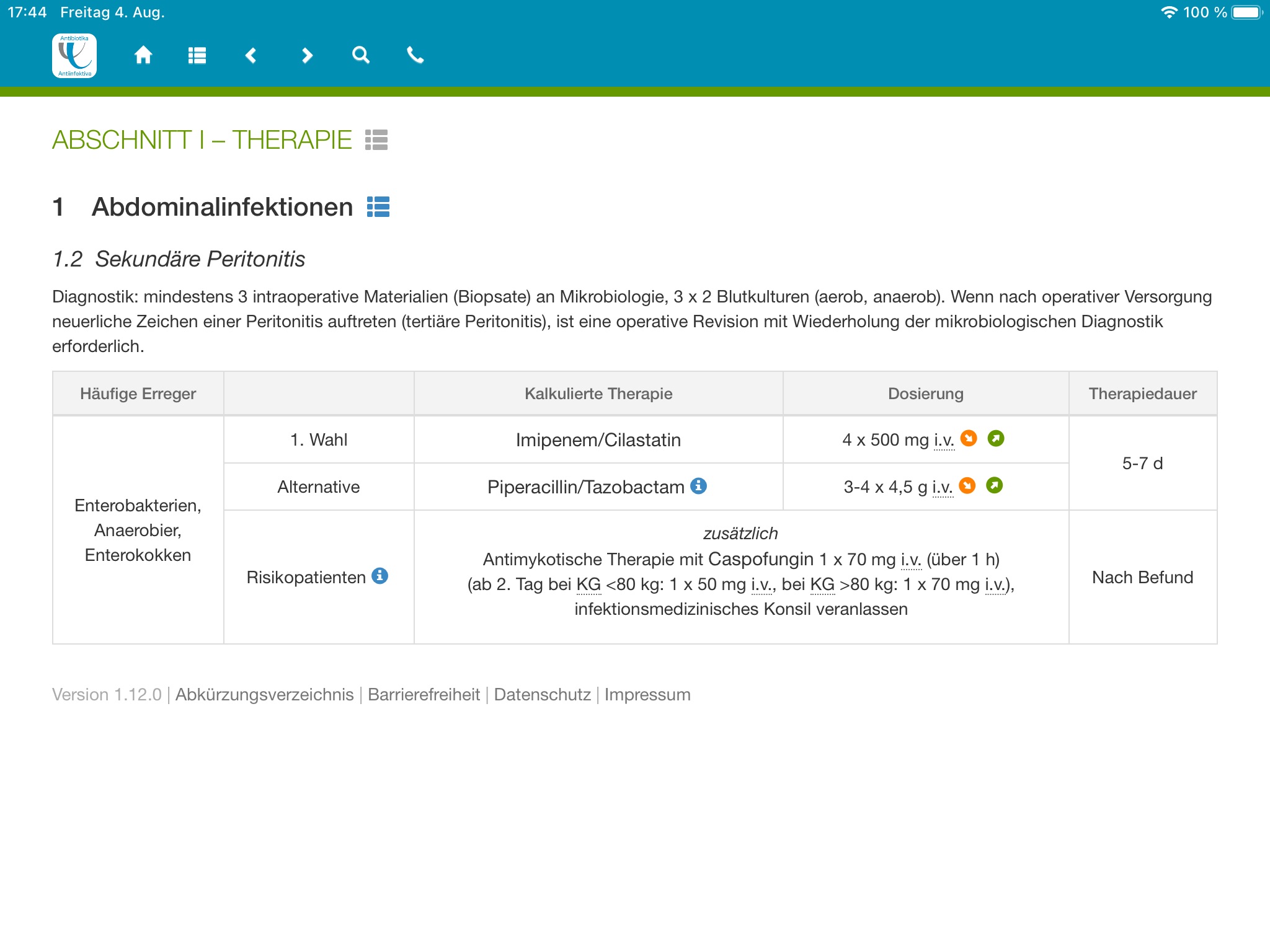The height and width of the screenshot is (952, 1270).
Task: Select 'Häufige Erreger' column header
Action: pos(138,394)
